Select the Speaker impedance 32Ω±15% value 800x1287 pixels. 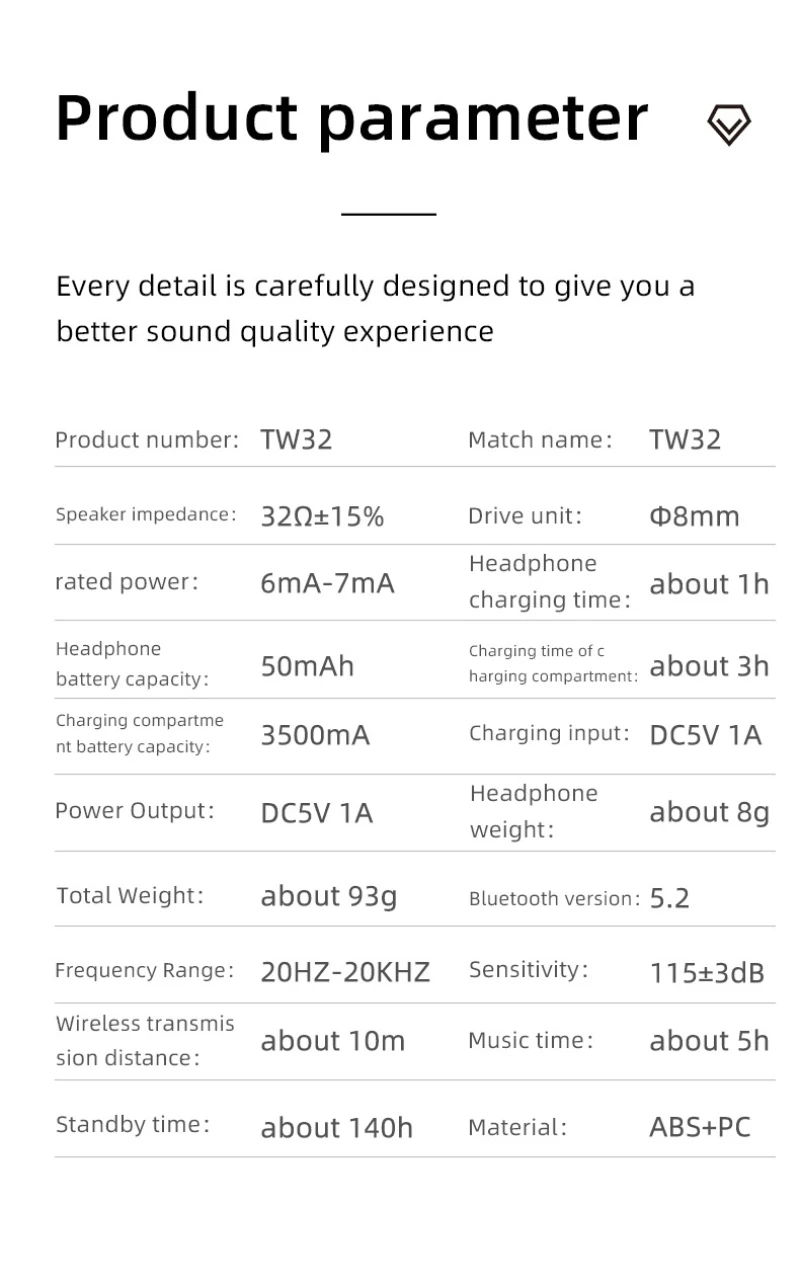tap(322, 517)
